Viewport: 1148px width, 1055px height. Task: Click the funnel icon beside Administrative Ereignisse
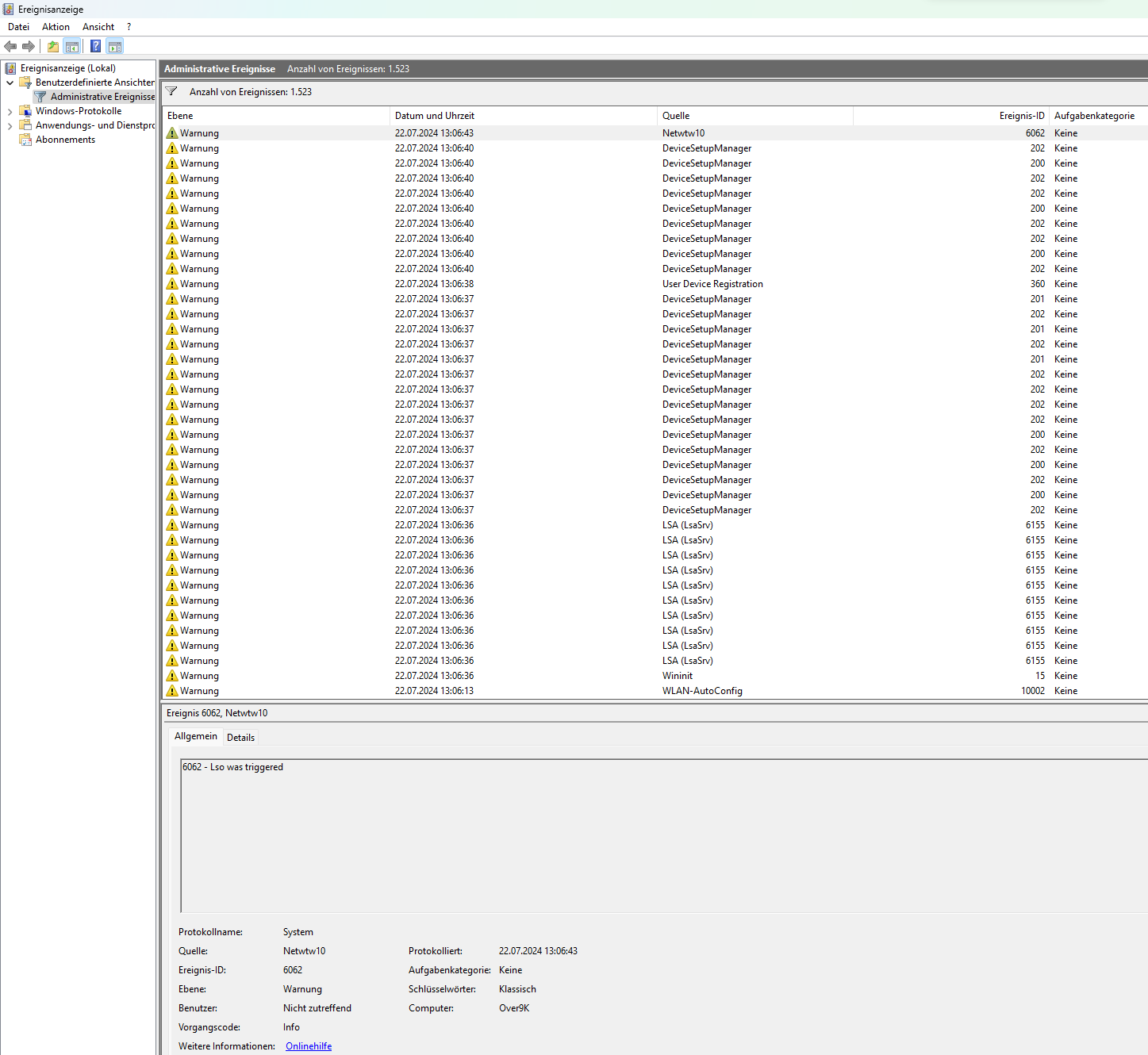pyautogui.click(x=40, y=97)
